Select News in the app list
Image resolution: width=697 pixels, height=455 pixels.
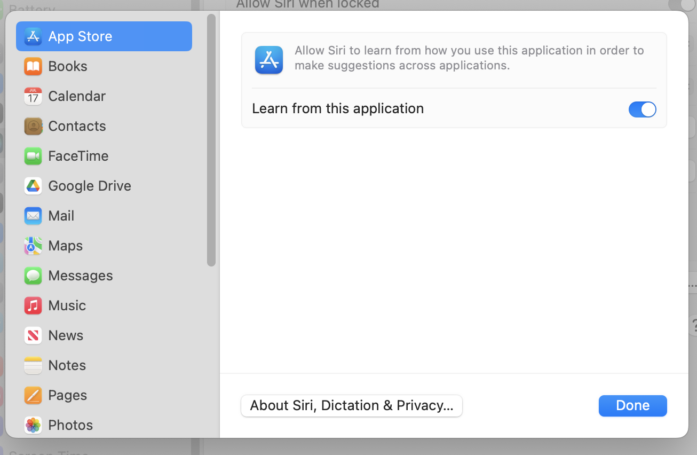point(66,336)
